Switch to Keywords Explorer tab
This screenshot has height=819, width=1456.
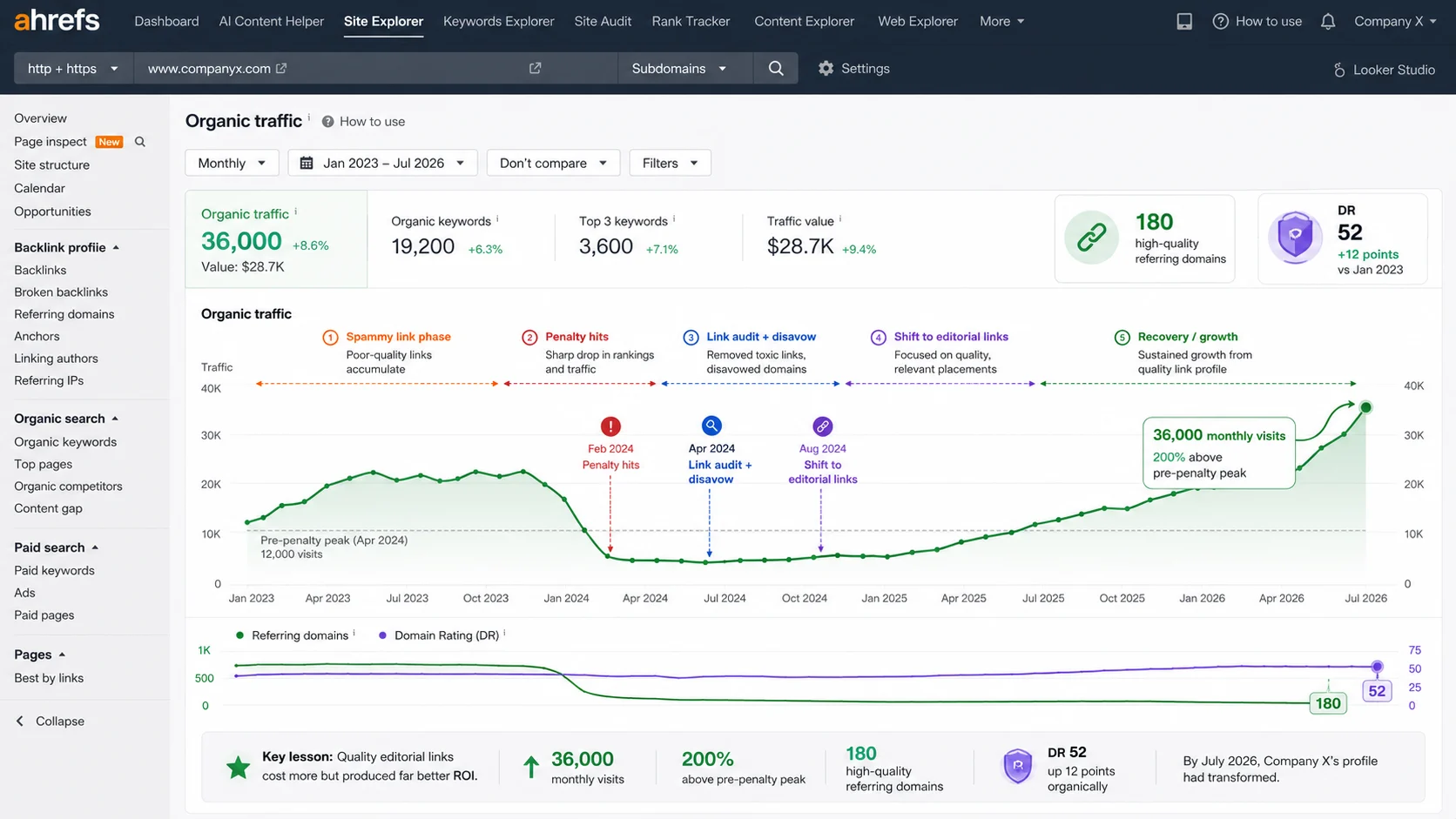click(498, 21)
